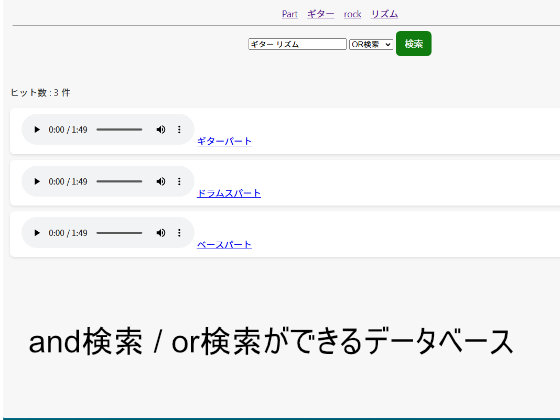Seek on the ベースパート progress bar
The height and width of the screenshot is (420, 560).
pos(119,233)
